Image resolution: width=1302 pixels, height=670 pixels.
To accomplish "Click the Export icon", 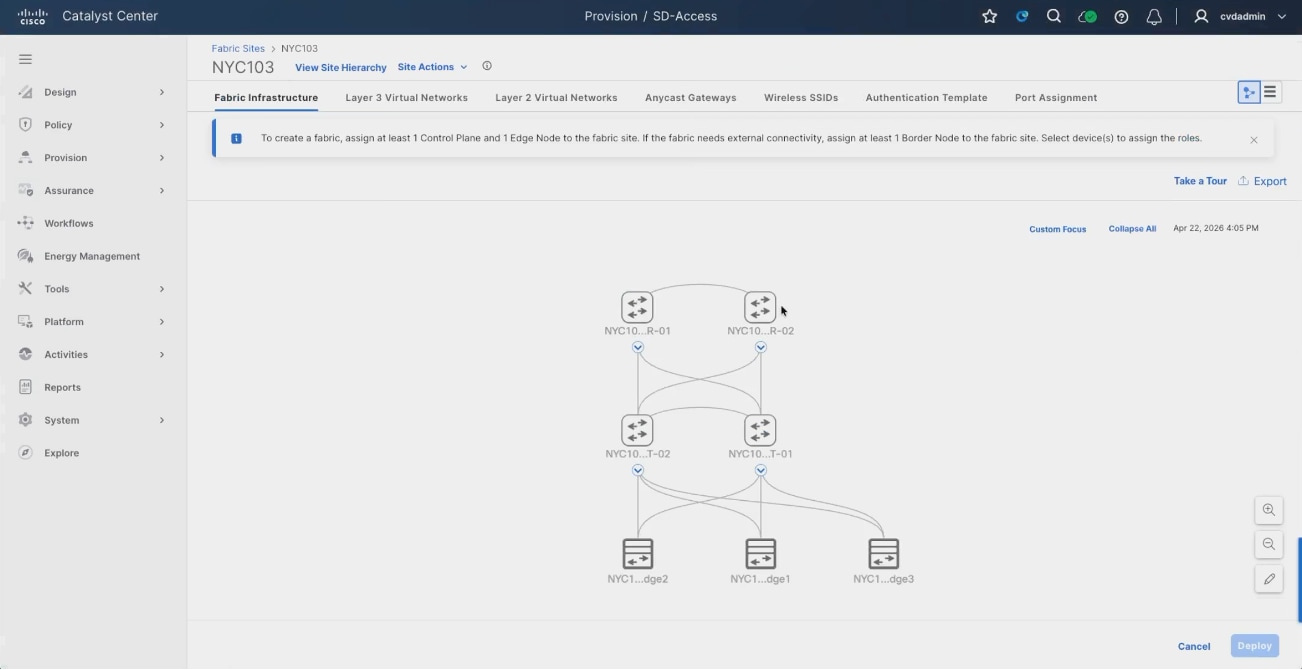I will 1243,181.
